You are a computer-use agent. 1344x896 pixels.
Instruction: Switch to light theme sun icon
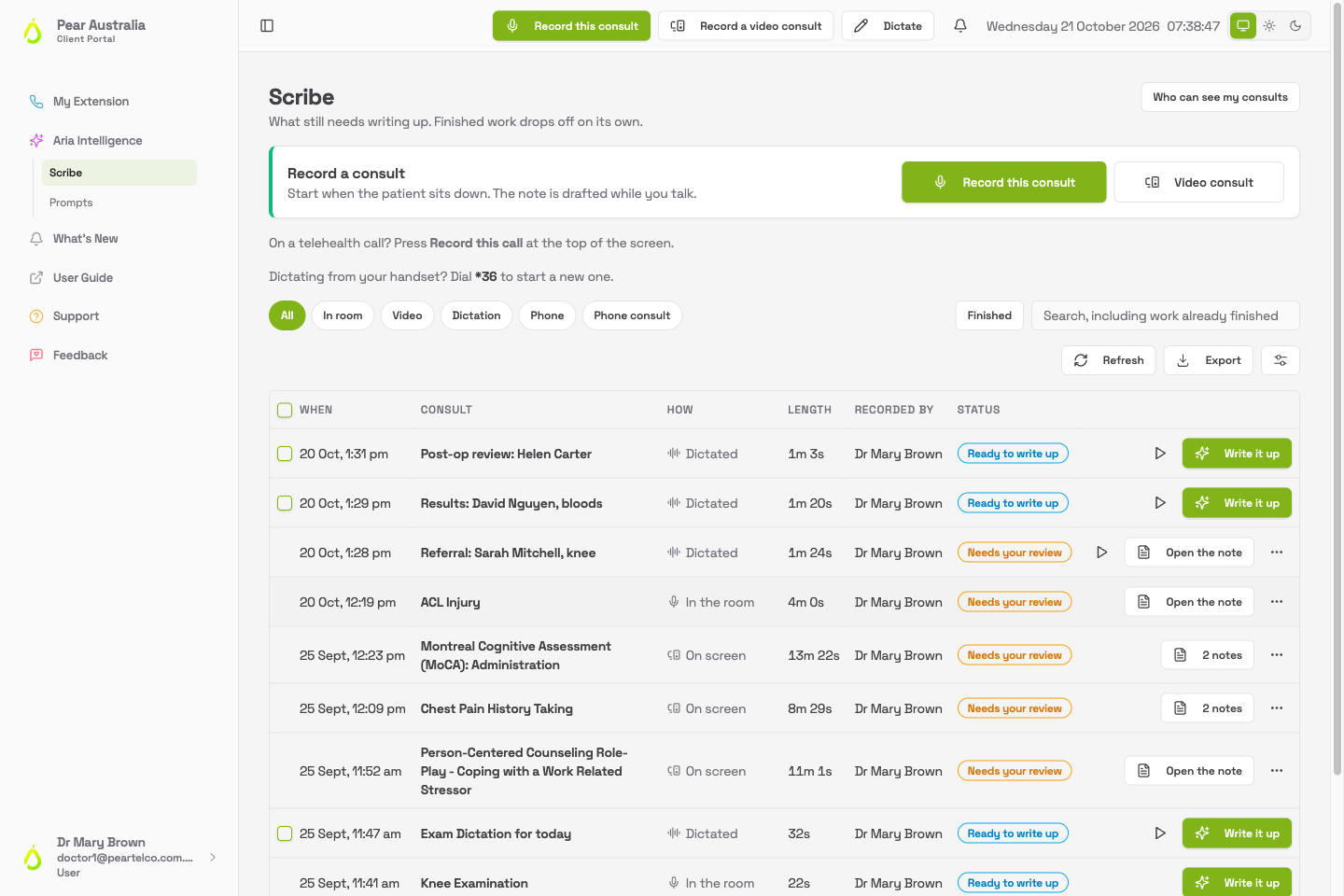(1269, 26)
